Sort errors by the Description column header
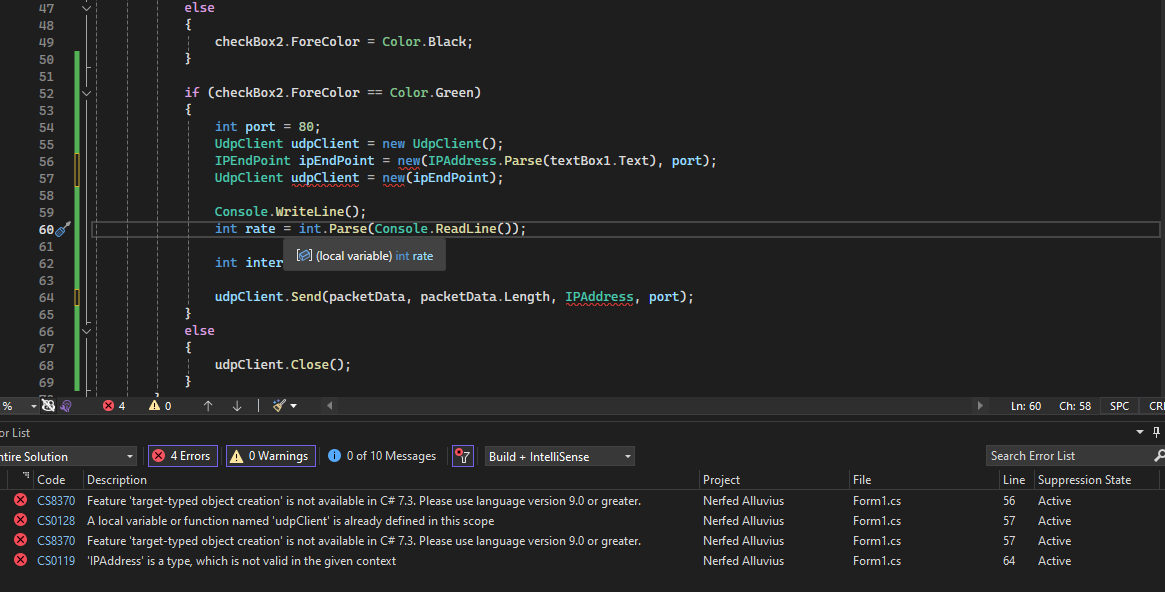The width and height of the screenshot is (1165, 592). point(117,480)
